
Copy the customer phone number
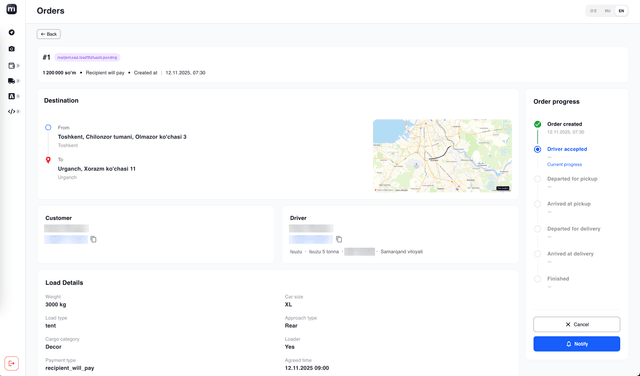point(93,239)
